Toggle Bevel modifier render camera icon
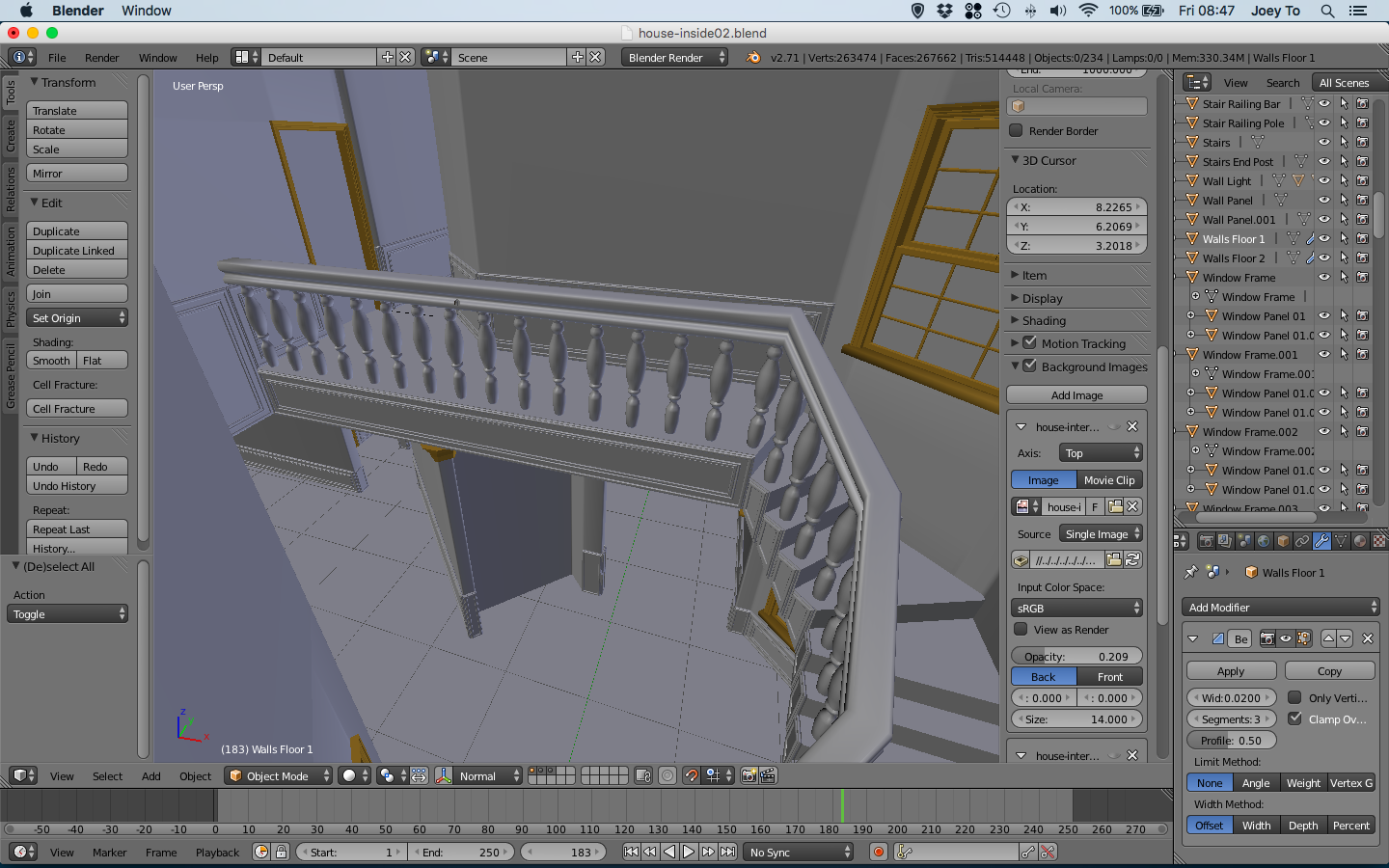The height and width of the screenshot is (868, 1389). point(1267,638)
